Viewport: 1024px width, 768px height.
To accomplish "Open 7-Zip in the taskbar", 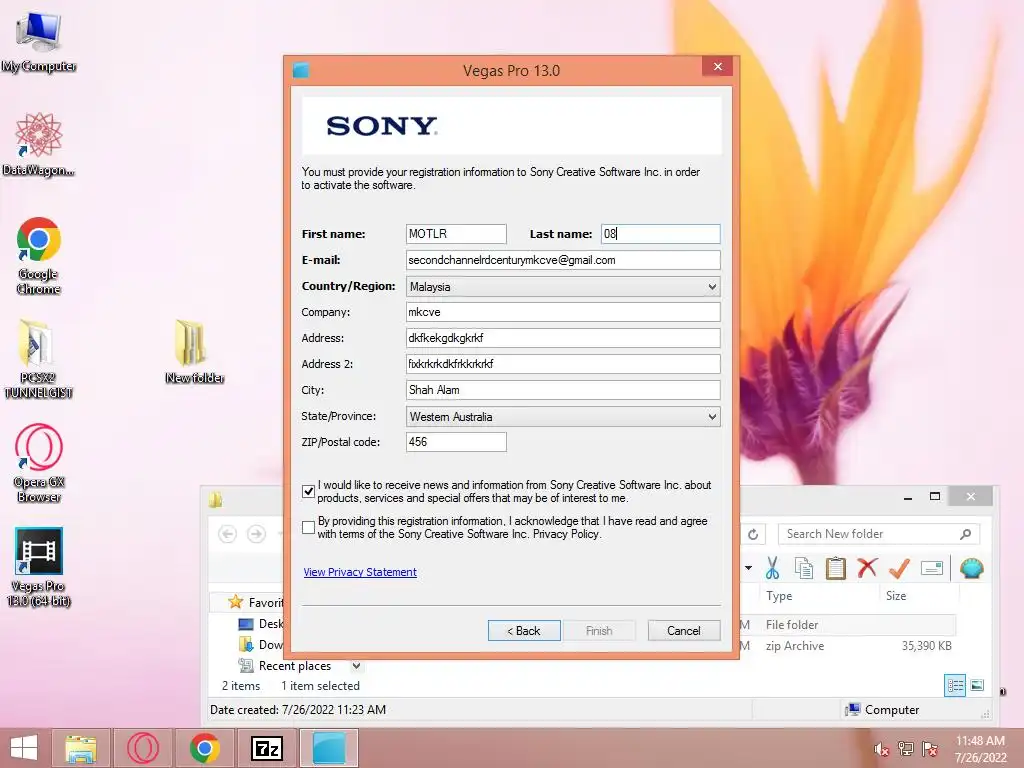I will 266,748.
